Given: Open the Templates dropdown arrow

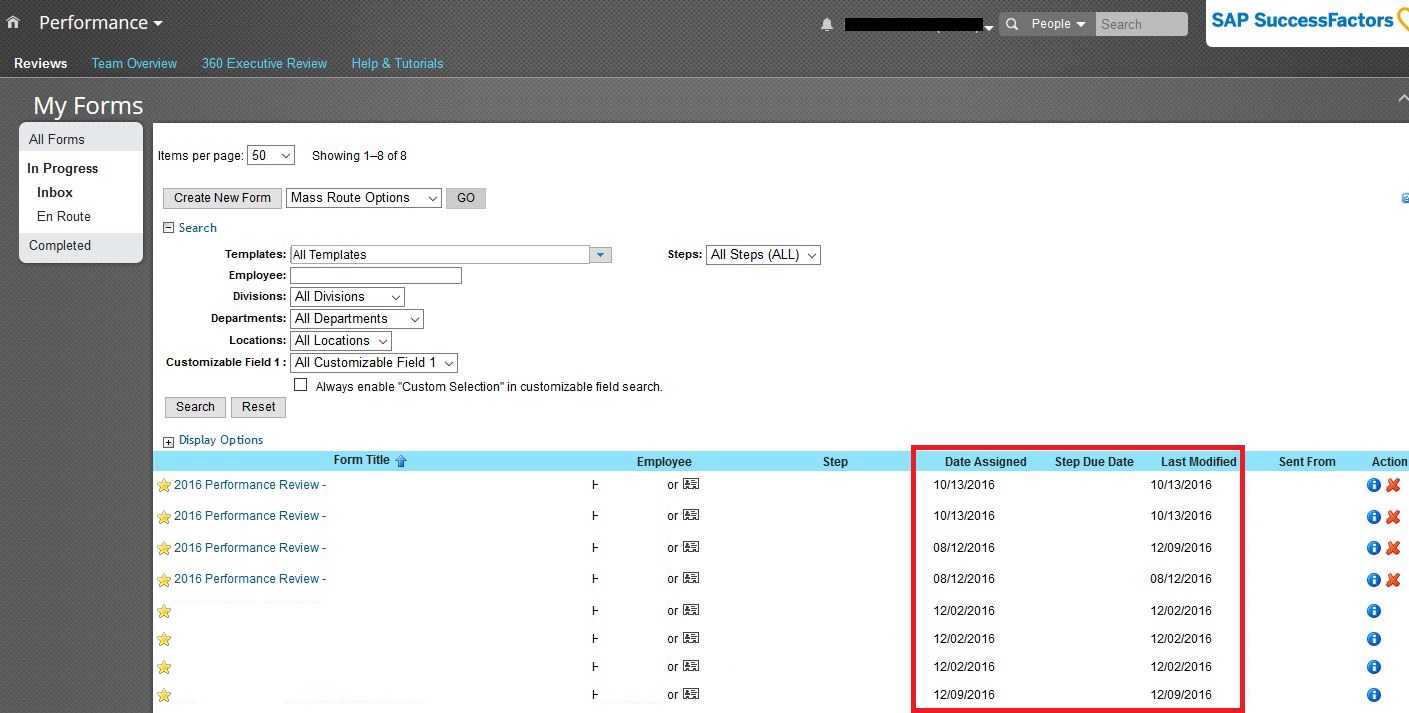Looking at the screenshot, I should click(x=600, y=255).
